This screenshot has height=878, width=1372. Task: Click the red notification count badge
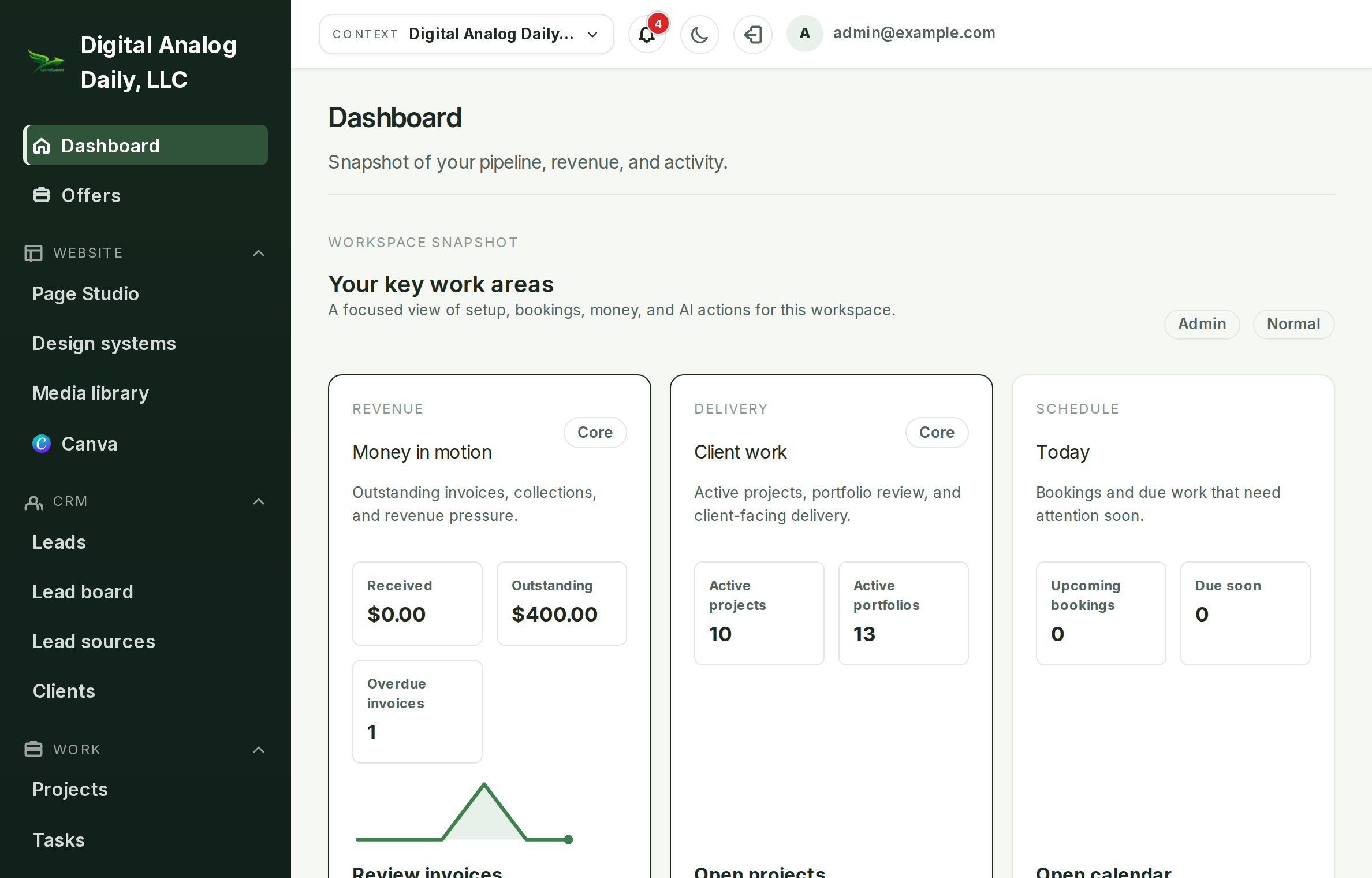658,24
